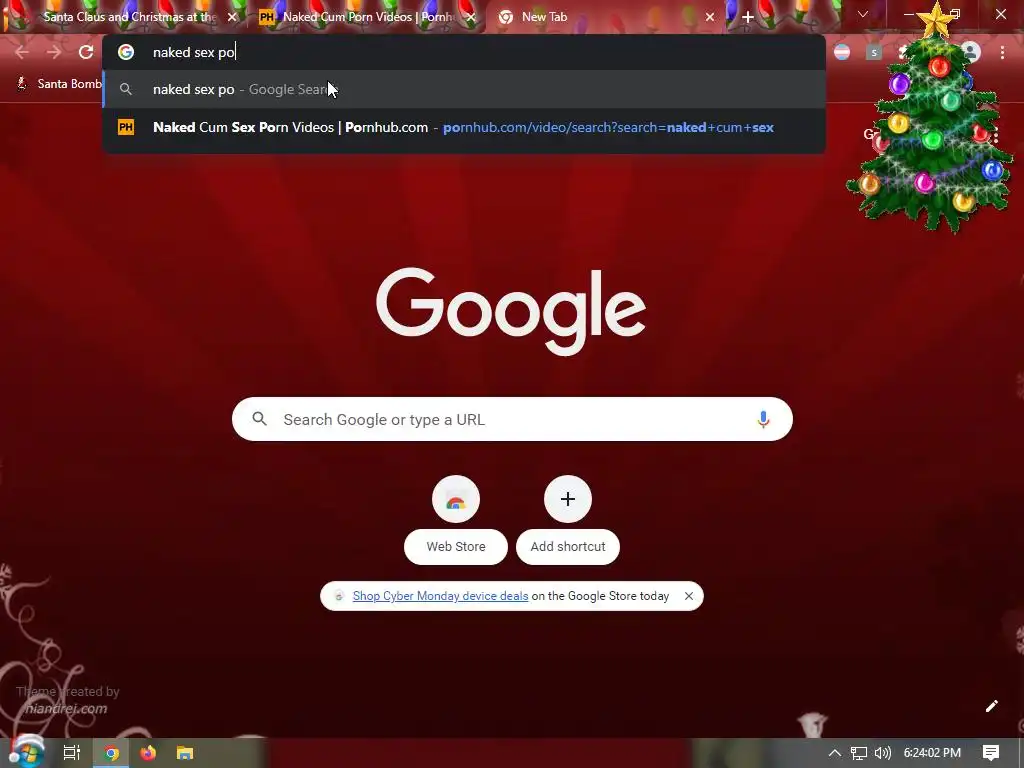Open a new tab with the plus button

coord(748,17)
